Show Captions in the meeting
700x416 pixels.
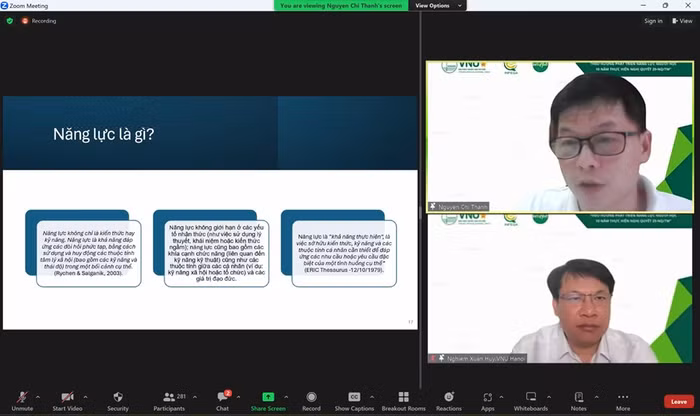(354, 399)
